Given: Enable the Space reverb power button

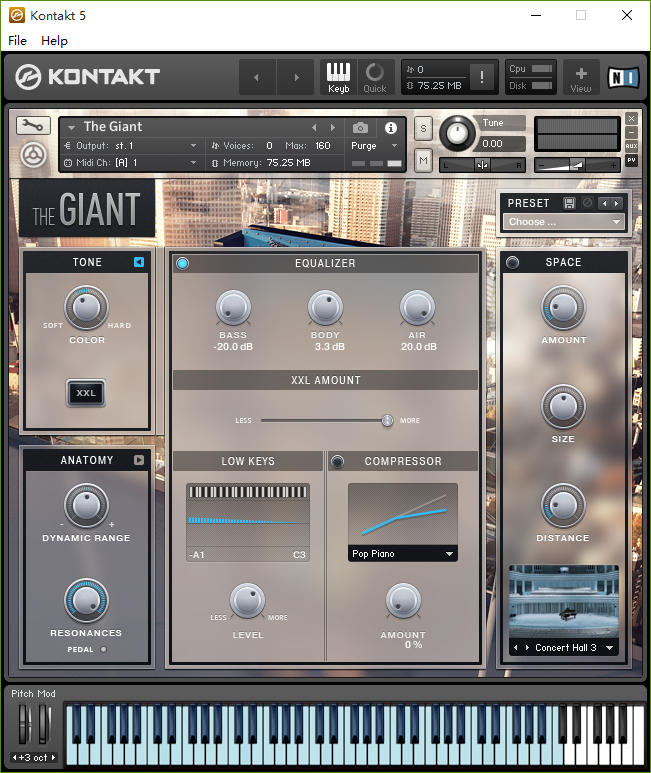Looking at the screenshot, I should pyautogui.click(x=513, y=262).
